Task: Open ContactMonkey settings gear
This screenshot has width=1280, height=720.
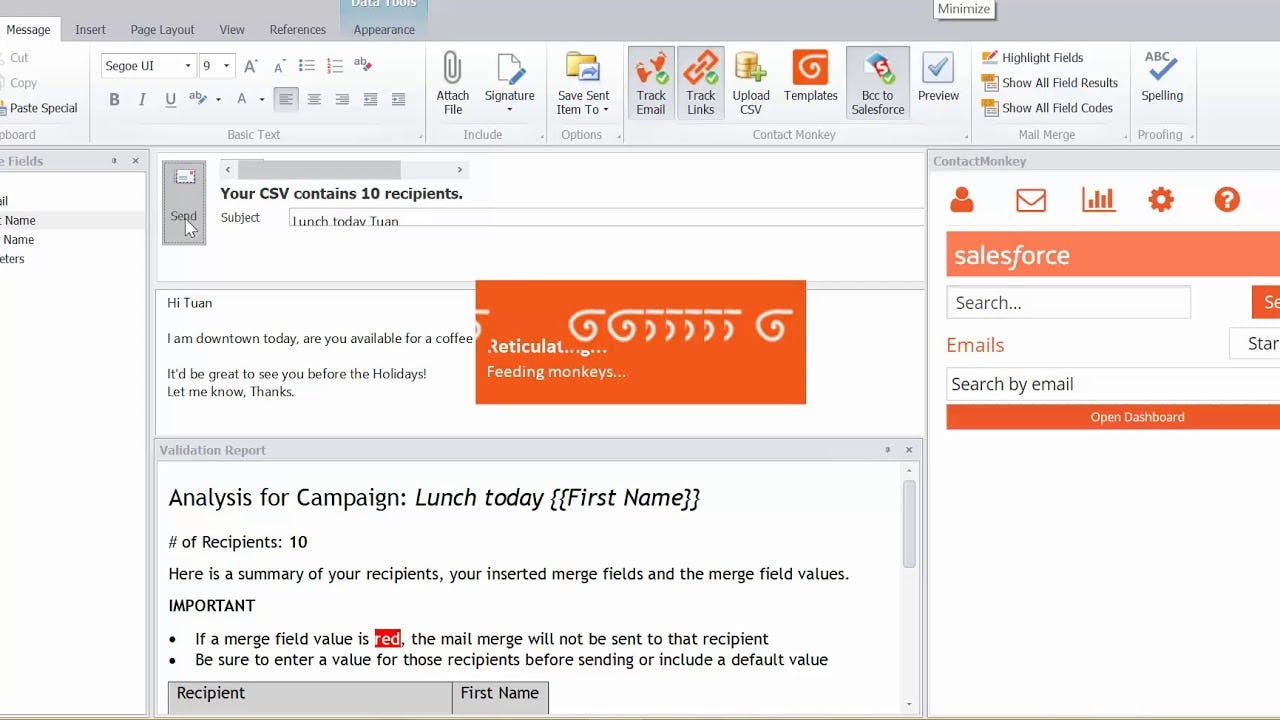Action: (1160, 199)
